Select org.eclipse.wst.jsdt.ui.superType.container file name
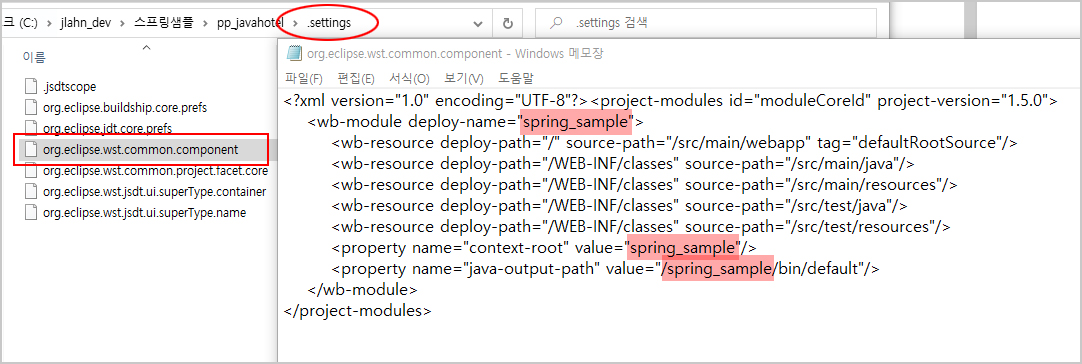The height and width of the screenshot is (364, 1082). (155, 191)
